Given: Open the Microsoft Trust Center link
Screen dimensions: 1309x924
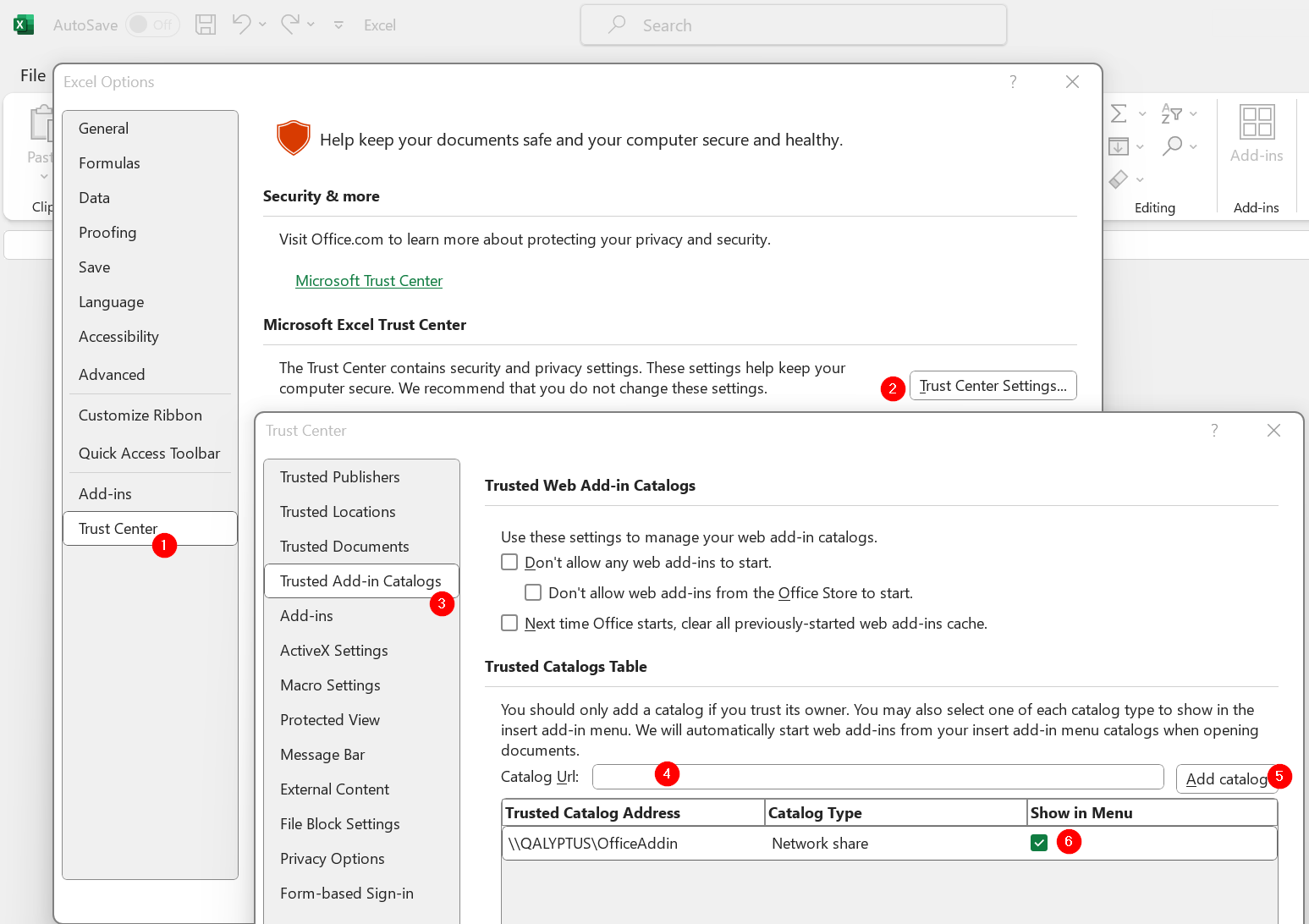Looking at the screenshot, I should click(x=369, y=280).
